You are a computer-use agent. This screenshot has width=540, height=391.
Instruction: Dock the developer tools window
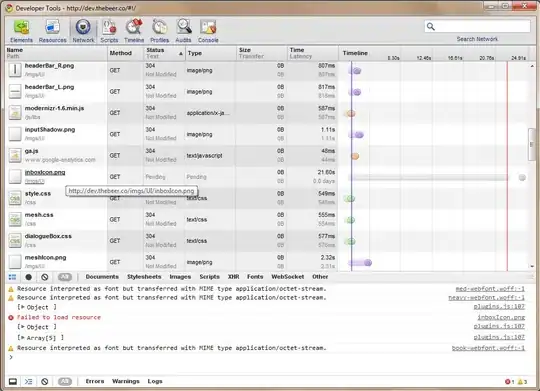(x=13, y=381)
